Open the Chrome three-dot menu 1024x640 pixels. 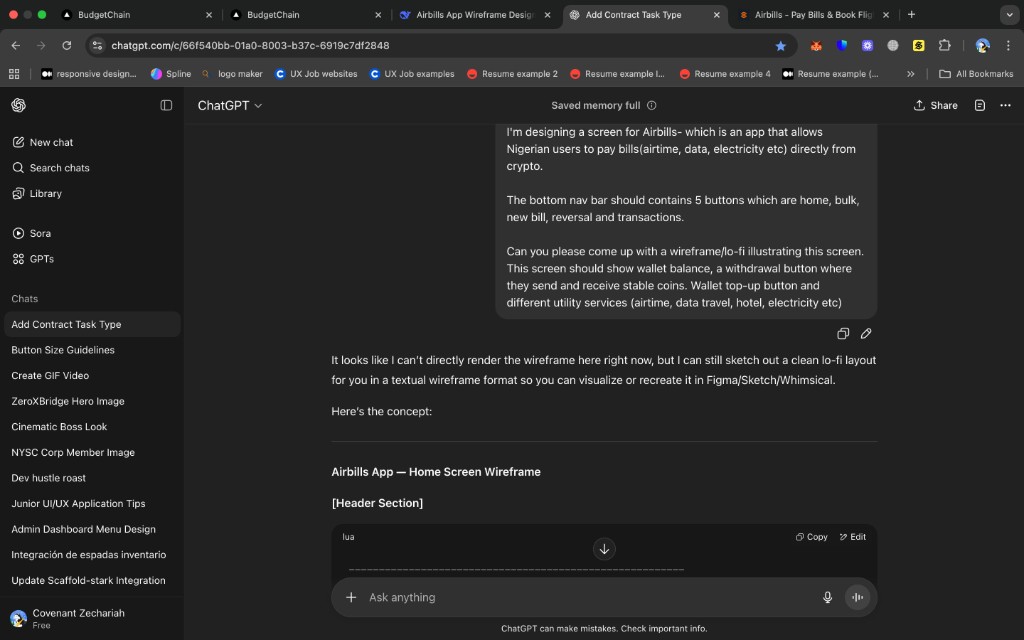pos(1008,46)
